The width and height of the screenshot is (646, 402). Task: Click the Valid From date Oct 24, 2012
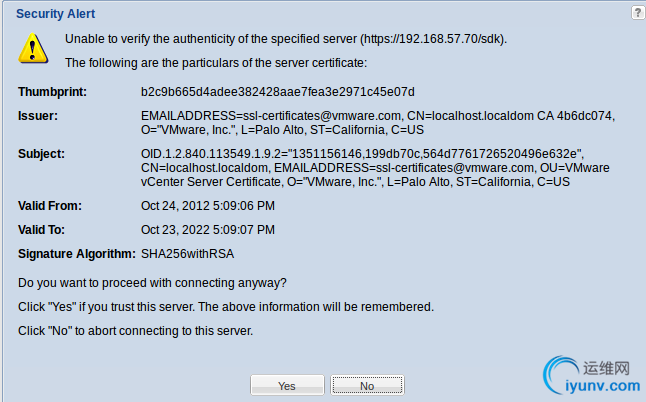208,206
